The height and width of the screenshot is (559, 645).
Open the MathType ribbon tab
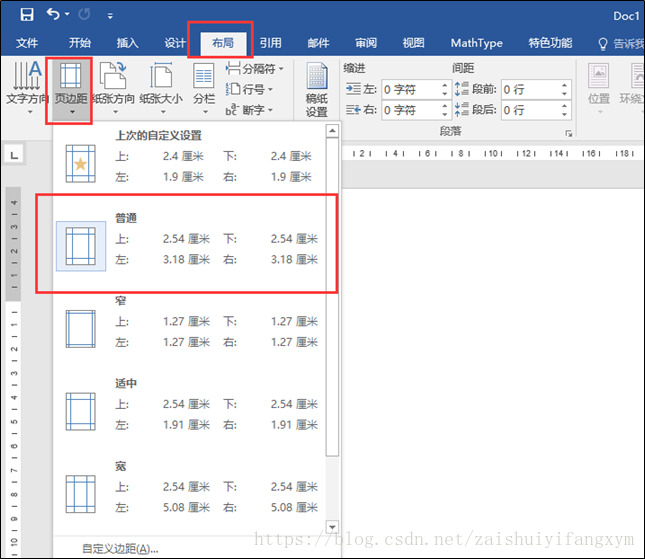(477, 43)
